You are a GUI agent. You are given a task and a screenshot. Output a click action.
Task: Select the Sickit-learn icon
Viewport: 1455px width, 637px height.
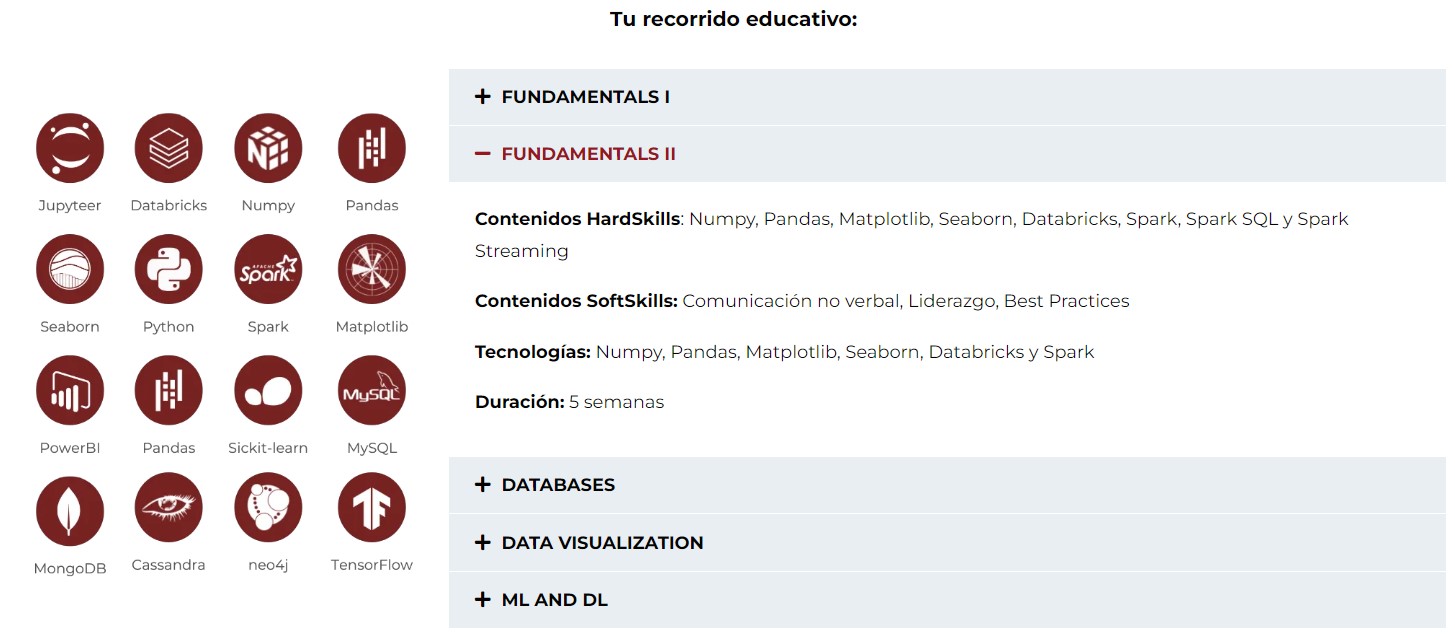click(x=268, y=390)
